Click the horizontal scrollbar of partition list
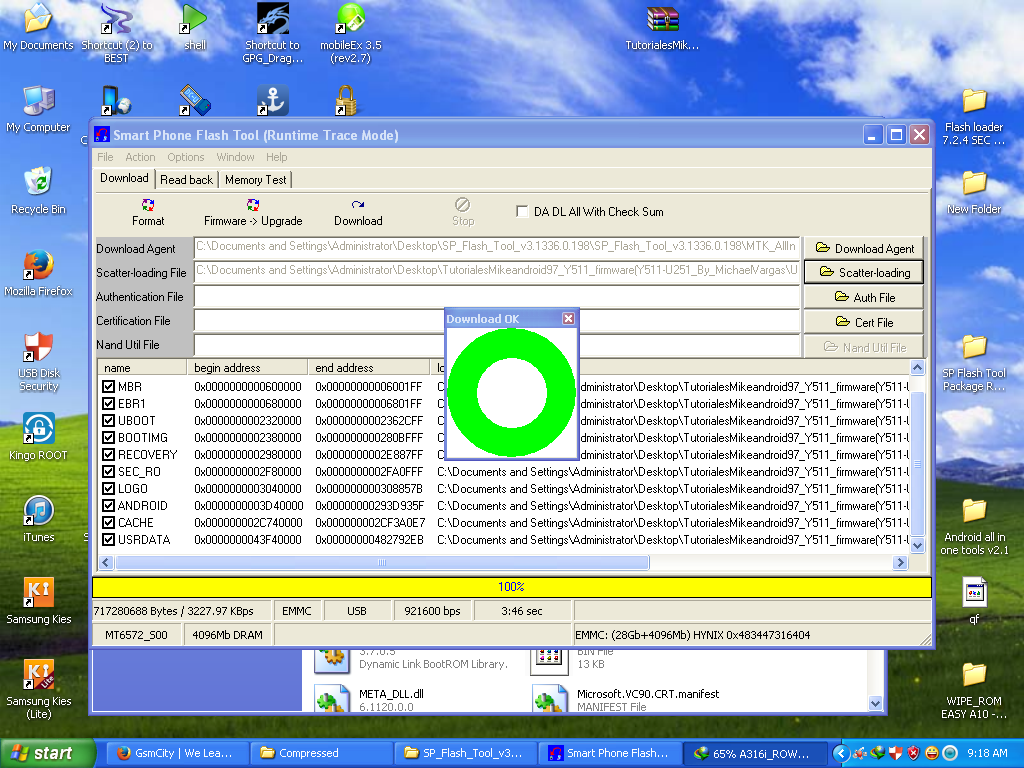 click(x=381, y=563)
